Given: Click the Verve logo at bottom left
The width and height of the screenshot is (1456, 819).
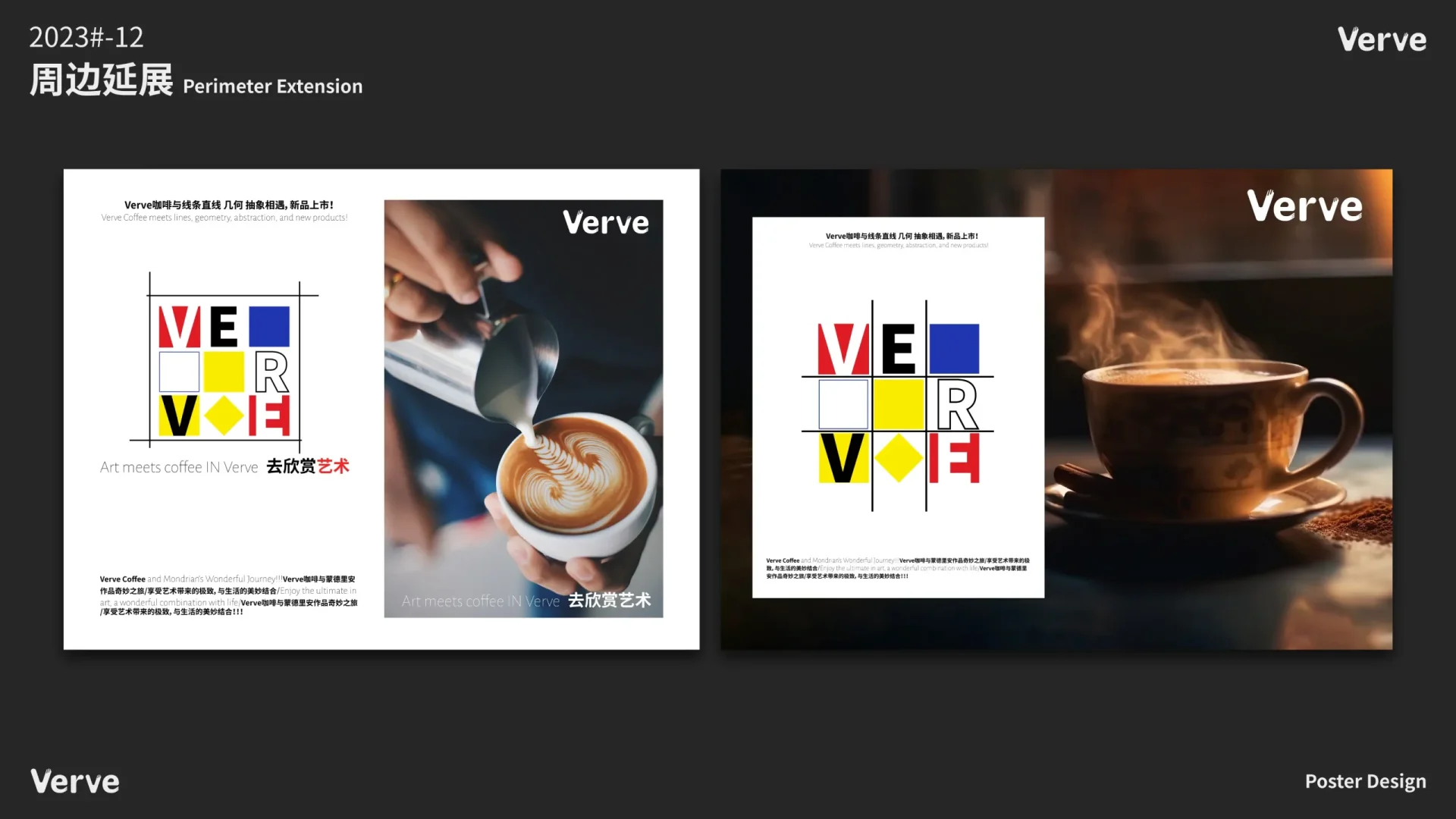Looking at the screenshot, I should (x=75, y=781).
